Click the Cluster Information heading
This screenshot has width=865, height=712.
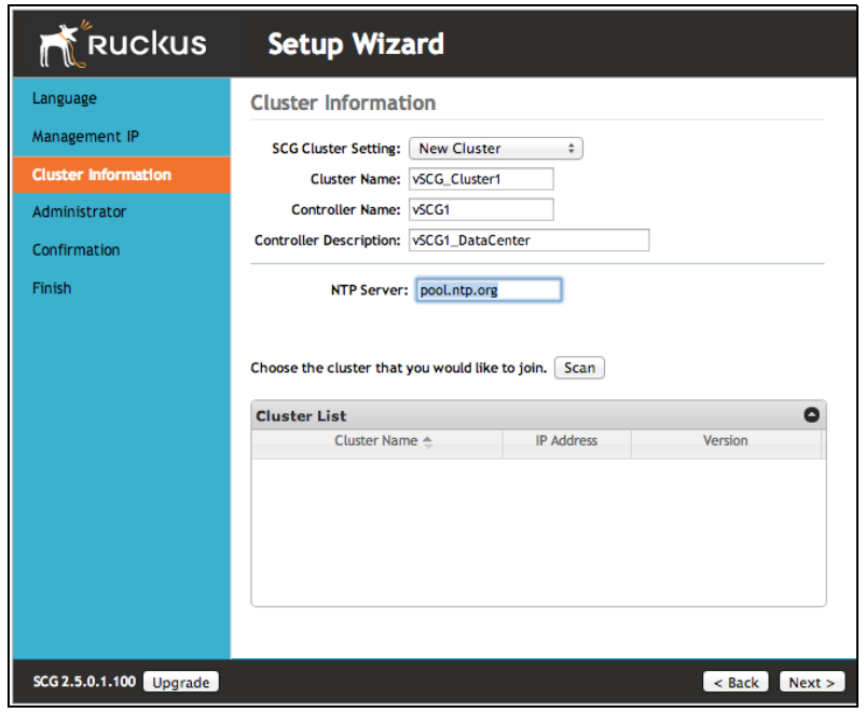coord(343,103)
